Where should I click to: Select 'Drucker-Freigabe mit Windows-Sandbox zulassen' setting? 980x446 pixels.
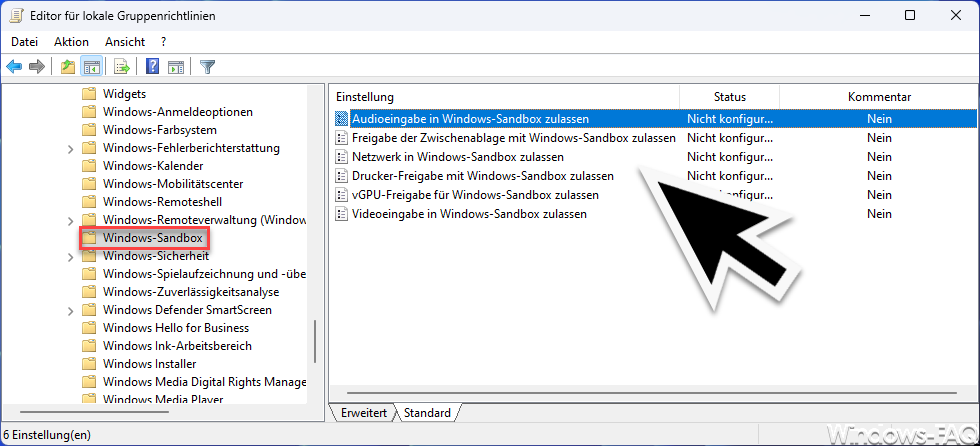pos(482,176)
